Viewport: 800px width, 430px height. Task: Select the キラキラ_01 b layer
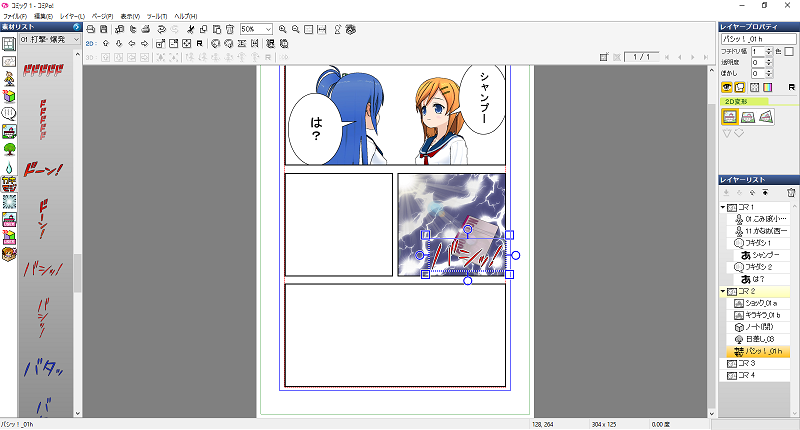pos(758,315)
